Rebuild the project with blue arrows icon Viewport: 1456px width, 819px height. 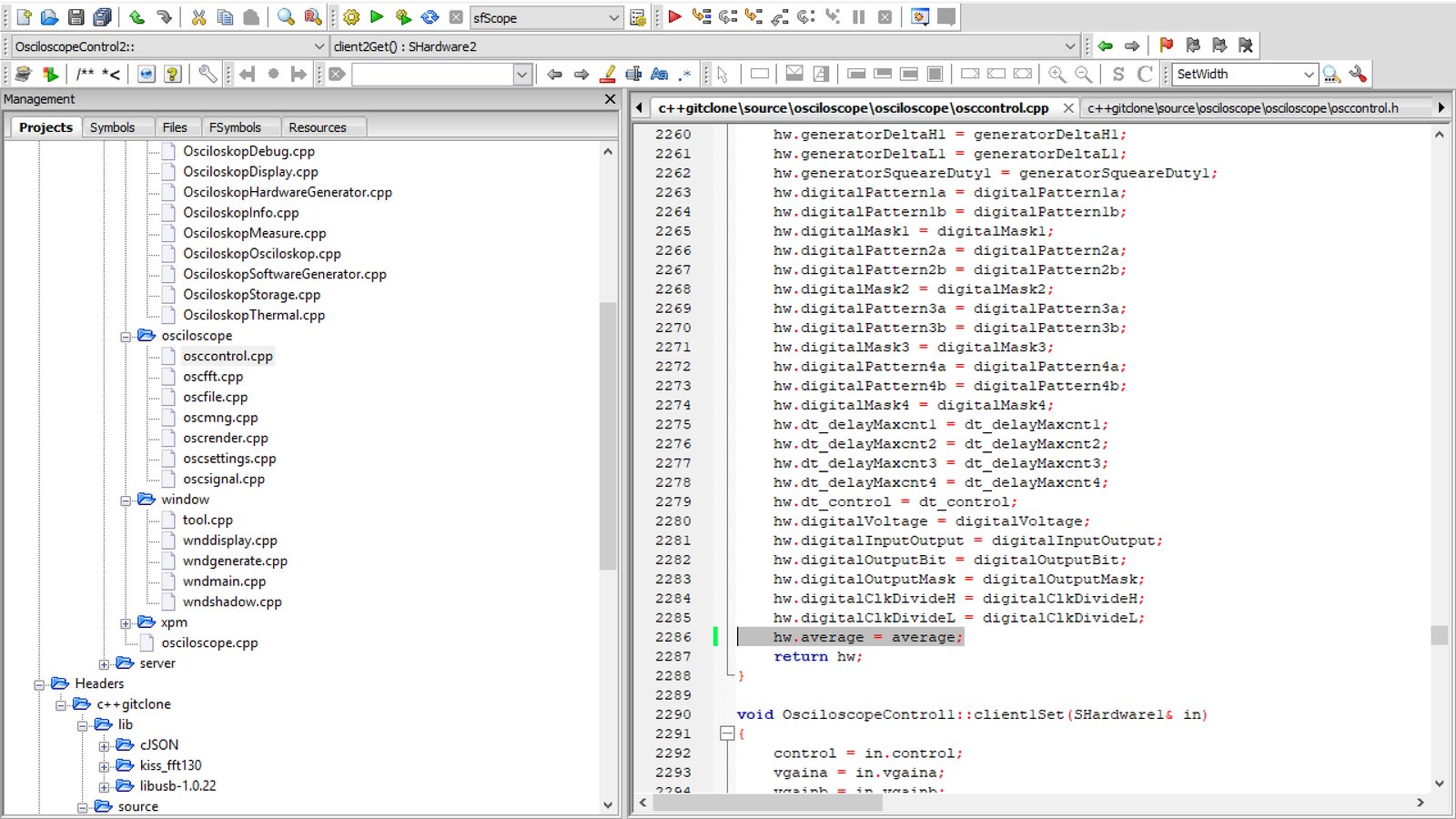click(x=430, y=17)
